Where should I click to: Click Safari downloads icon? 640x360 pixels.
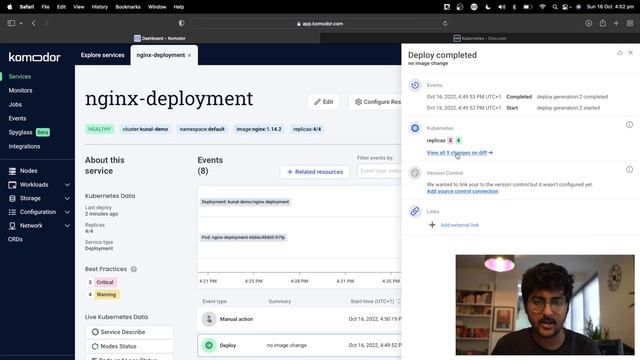click(x=589, y=23)
